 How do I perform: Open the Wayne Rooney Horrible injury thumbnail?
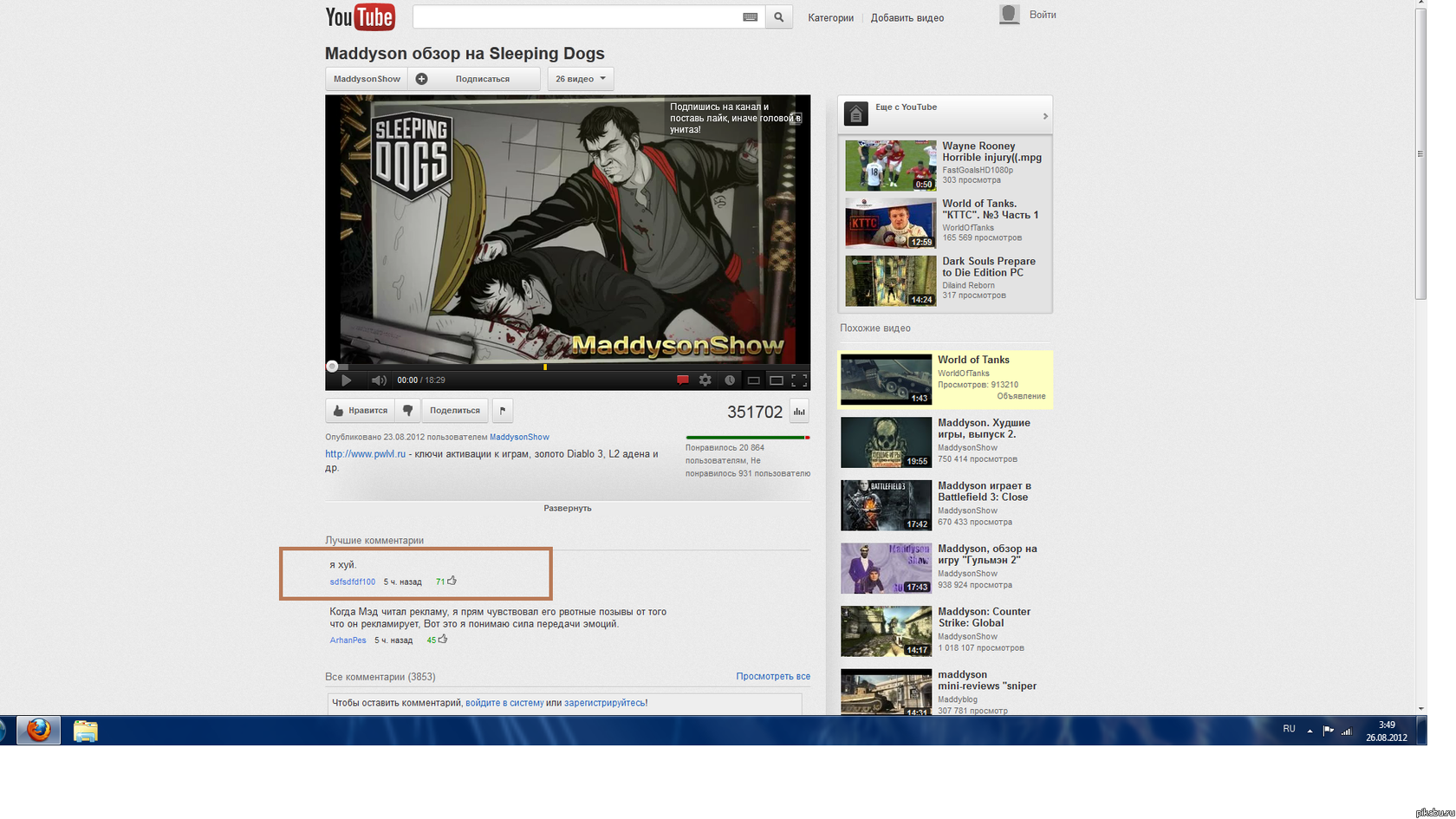pos(891,166)
